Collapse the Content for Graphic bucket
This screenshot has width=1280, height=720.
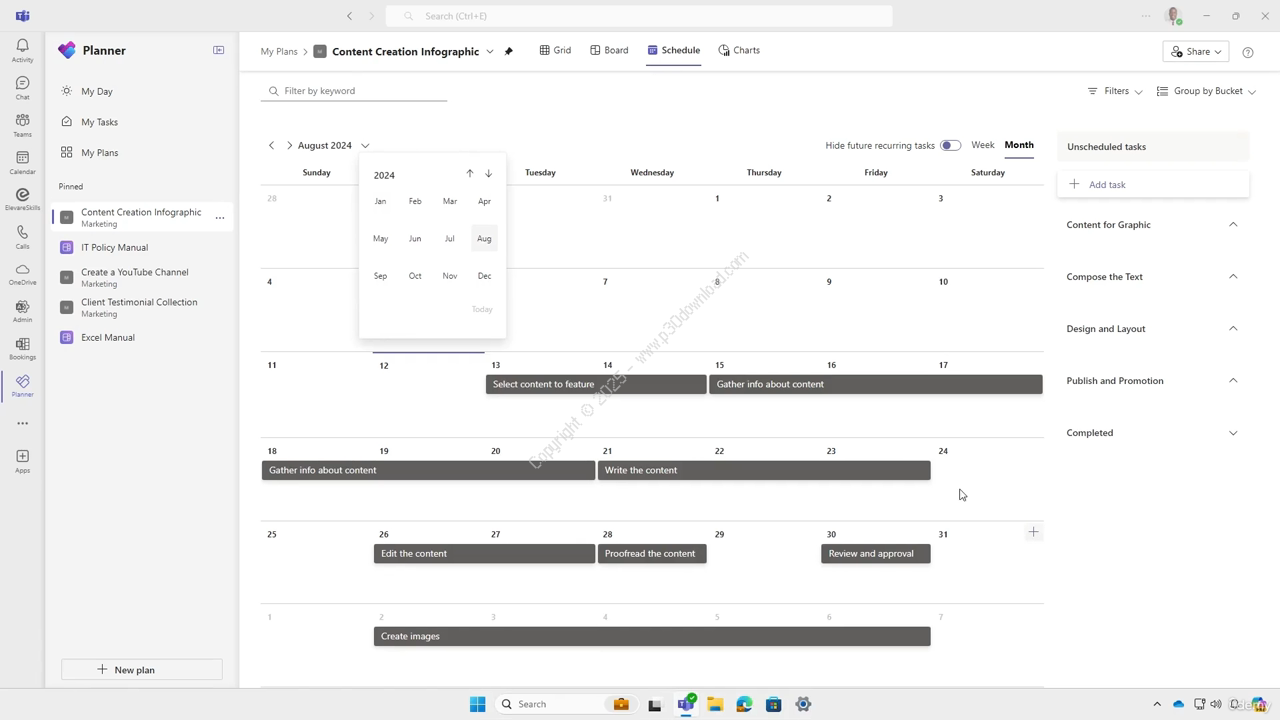[1232, 225]
